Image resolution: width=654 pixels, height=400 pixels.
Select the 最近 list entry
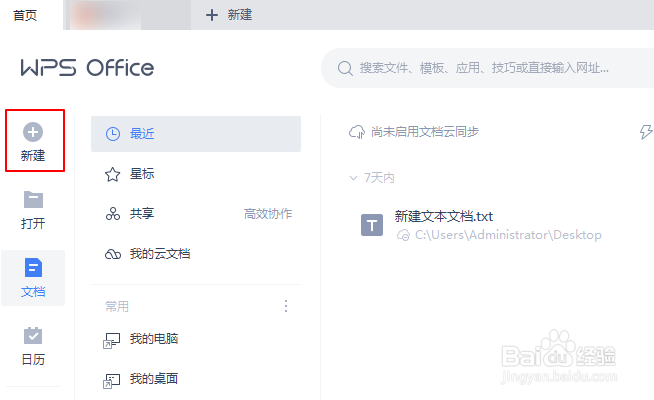pos(196,134)
